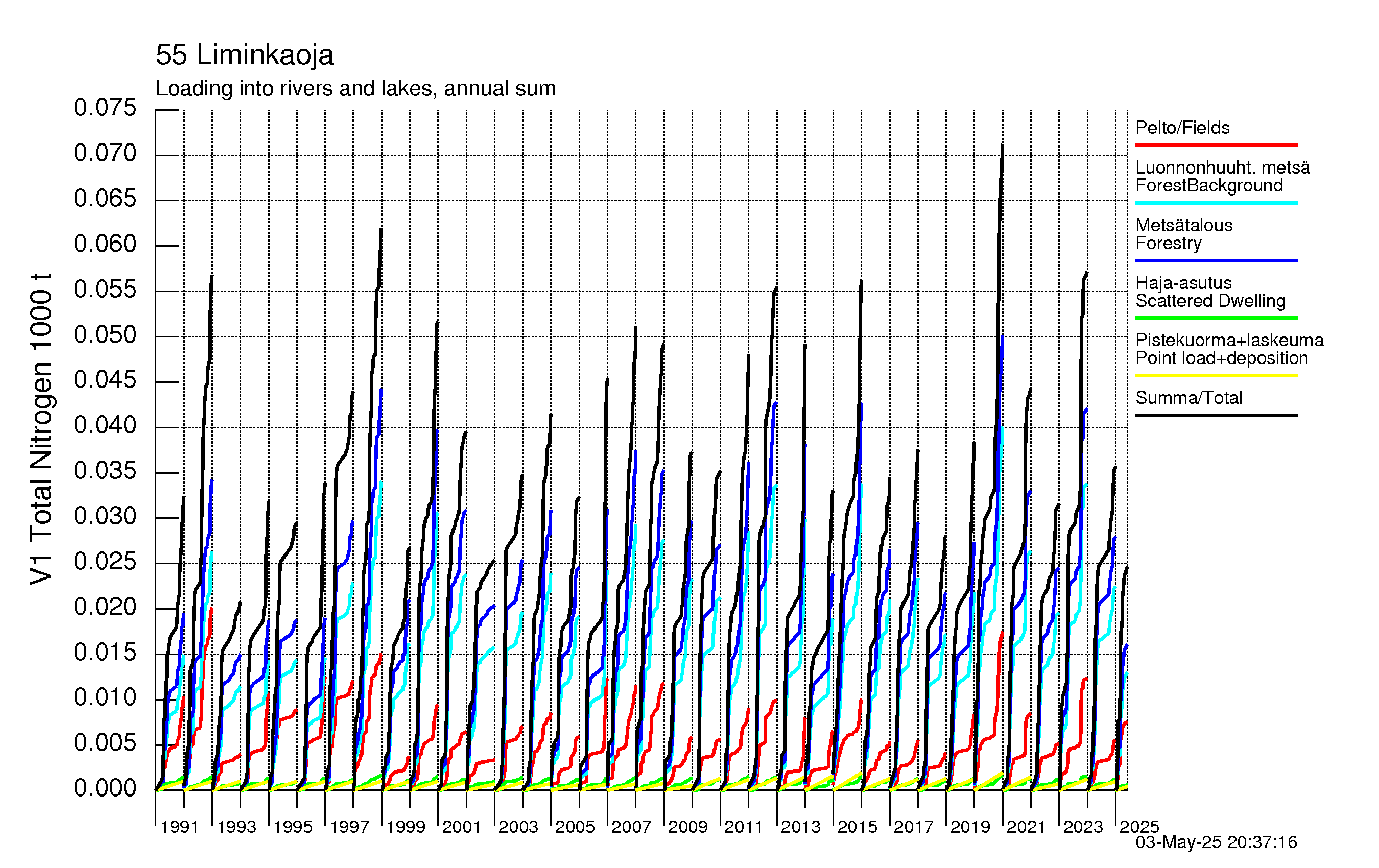Click the x-axis year label 2023

1083,827
